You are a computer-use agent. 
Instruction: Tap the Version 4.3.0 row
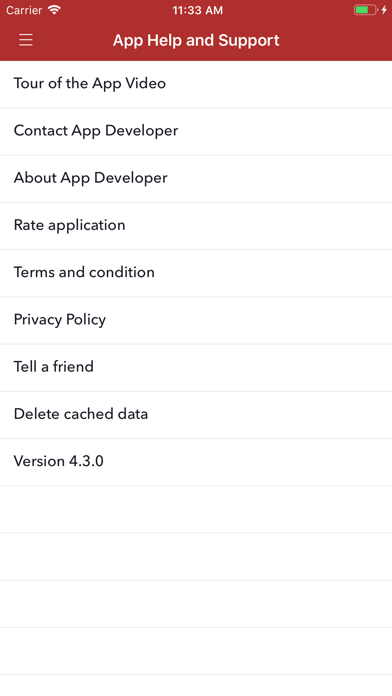[x=196, y=462]
